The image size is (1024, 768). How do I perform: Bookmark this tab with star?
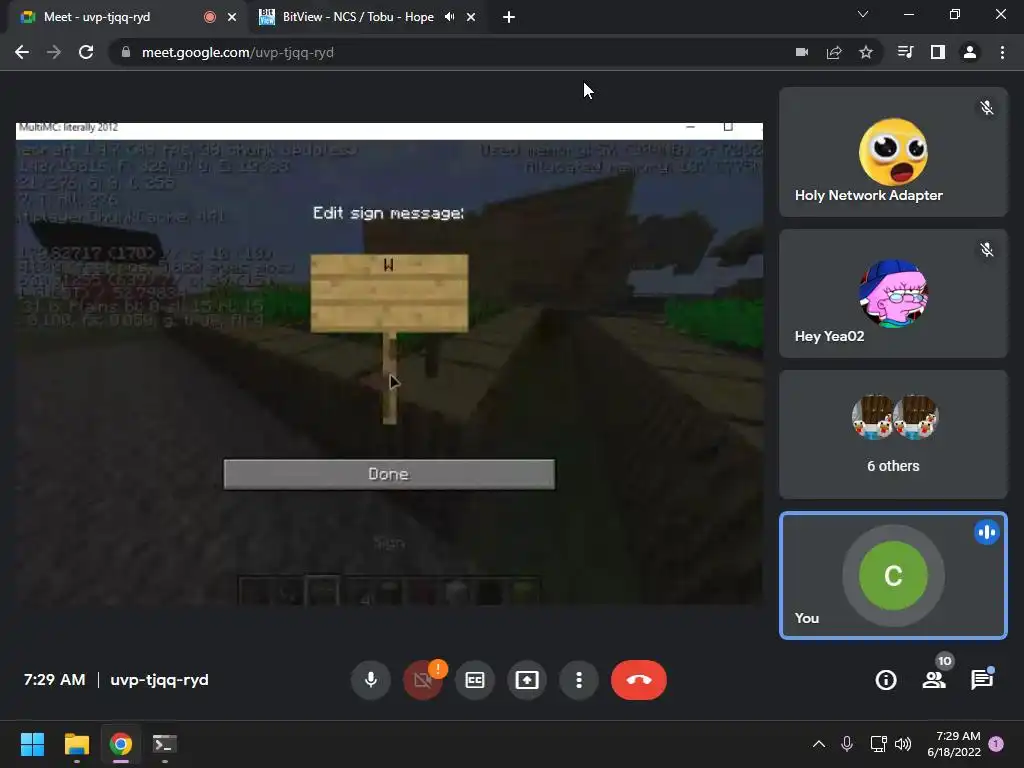pyautogui.click(x=866, y=52)
